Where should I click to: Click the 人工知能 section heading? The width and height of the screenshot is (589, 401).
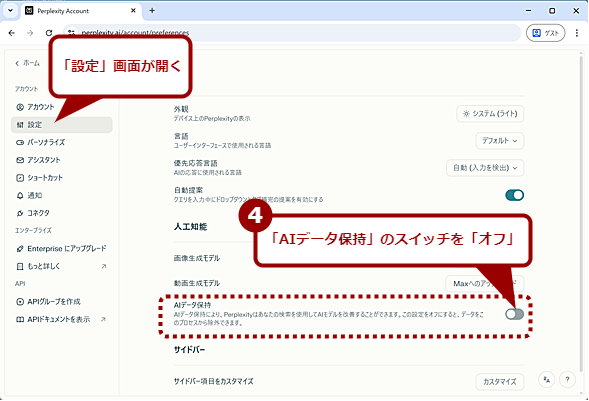pyautogui.click(x=190, y=227)
